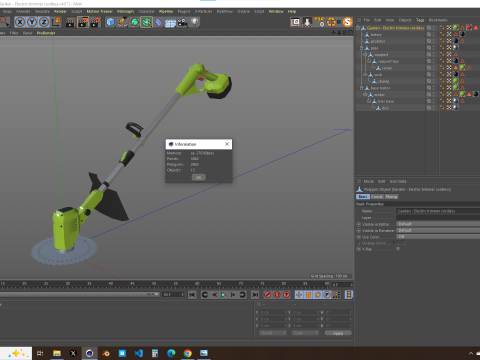Viewport: 480px width, 360px height.
Task: Play the animation forwards
Action: click(x=223, y=295)
